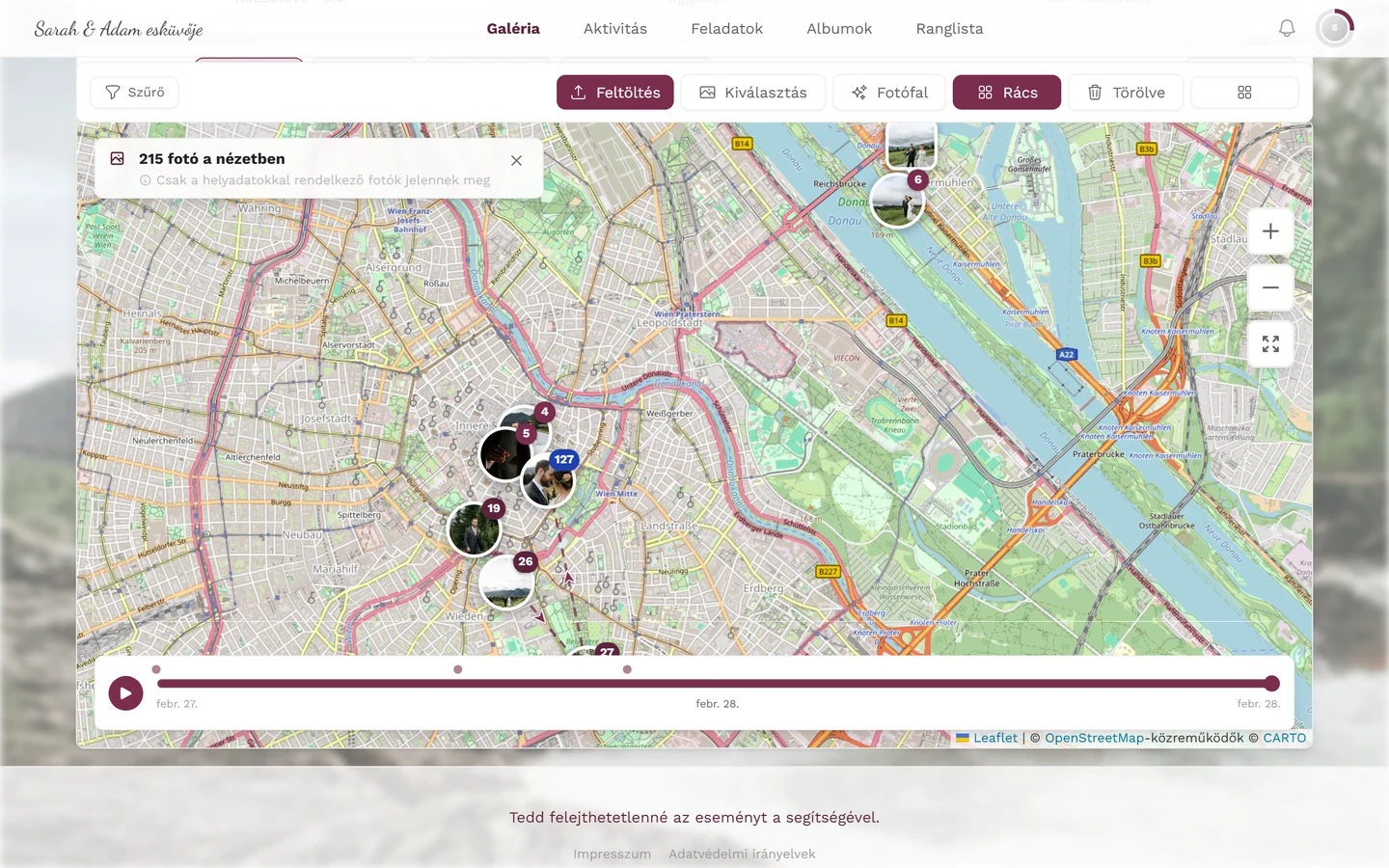This screenshot has height=868, width=1389.
Task: Click the second timeline dot marker
Action: (458, 669)
